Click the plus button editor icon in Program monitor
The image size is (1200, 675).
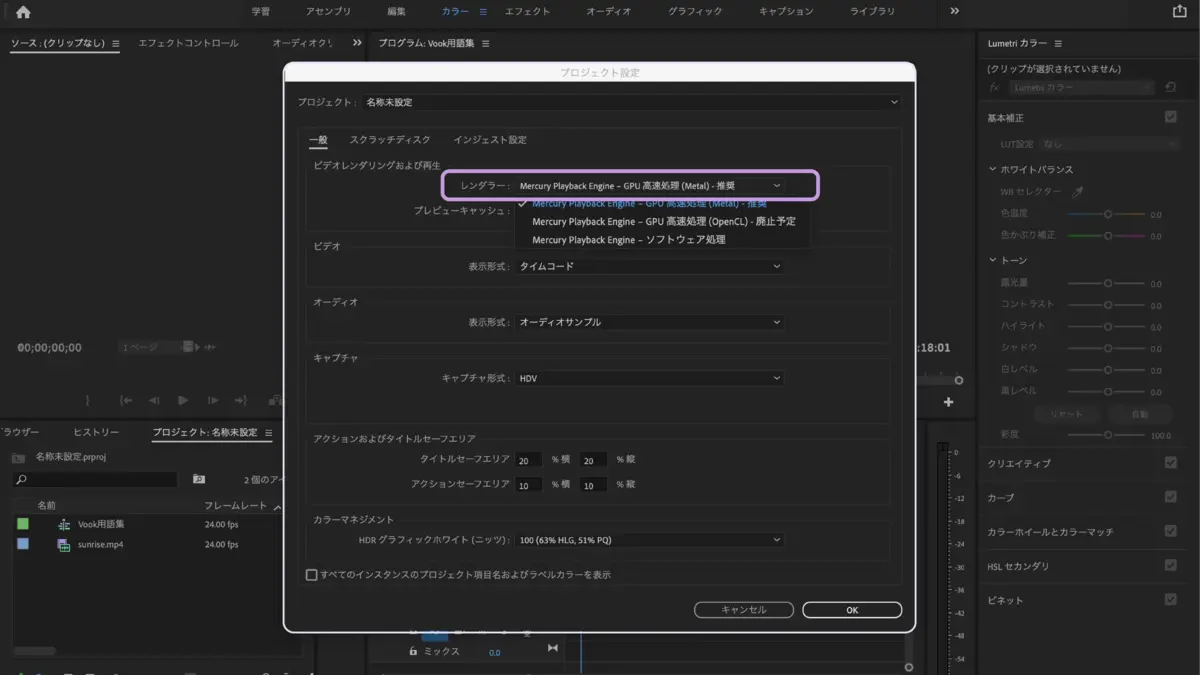pyautogui.click(x=949, y=402)
